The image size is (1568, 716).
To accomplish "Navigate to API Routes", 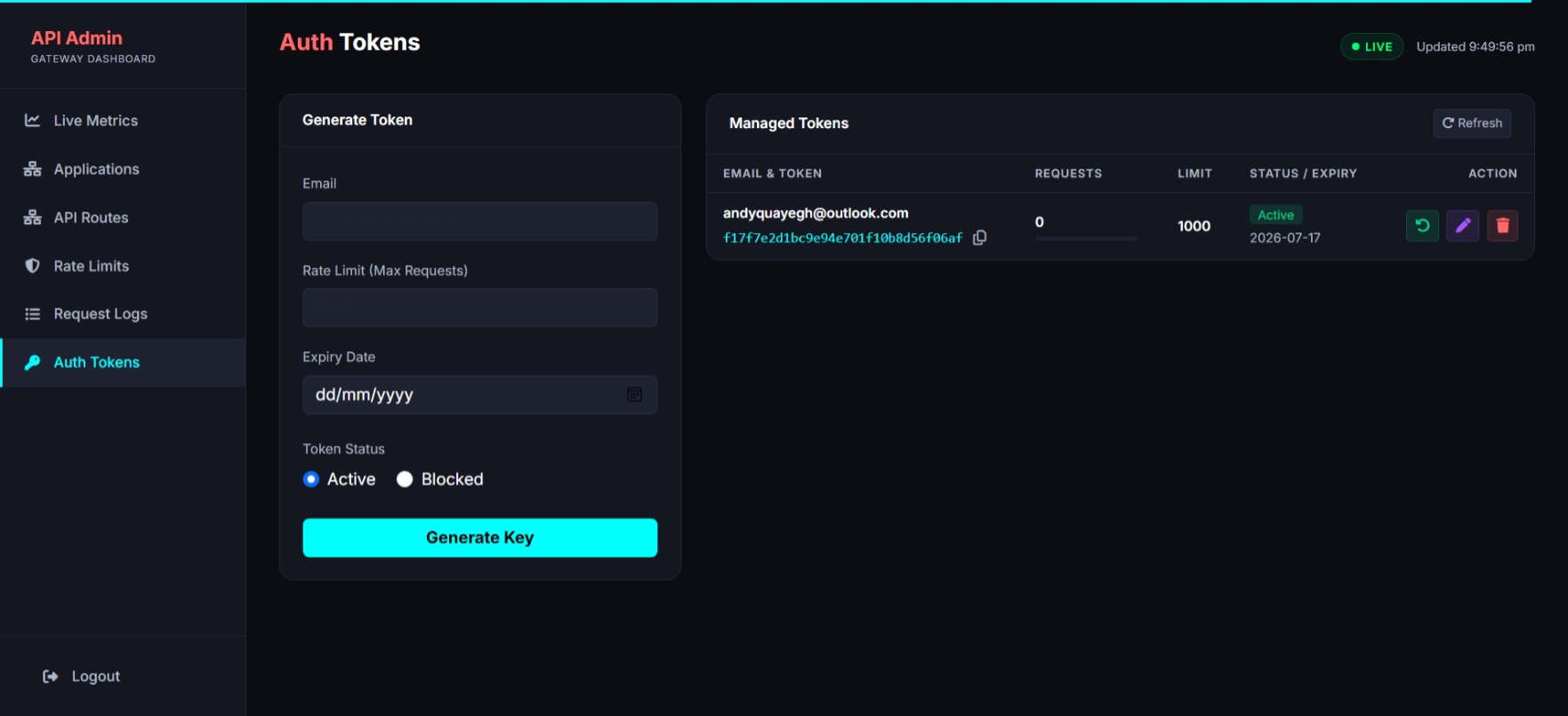I will [123, 218].
